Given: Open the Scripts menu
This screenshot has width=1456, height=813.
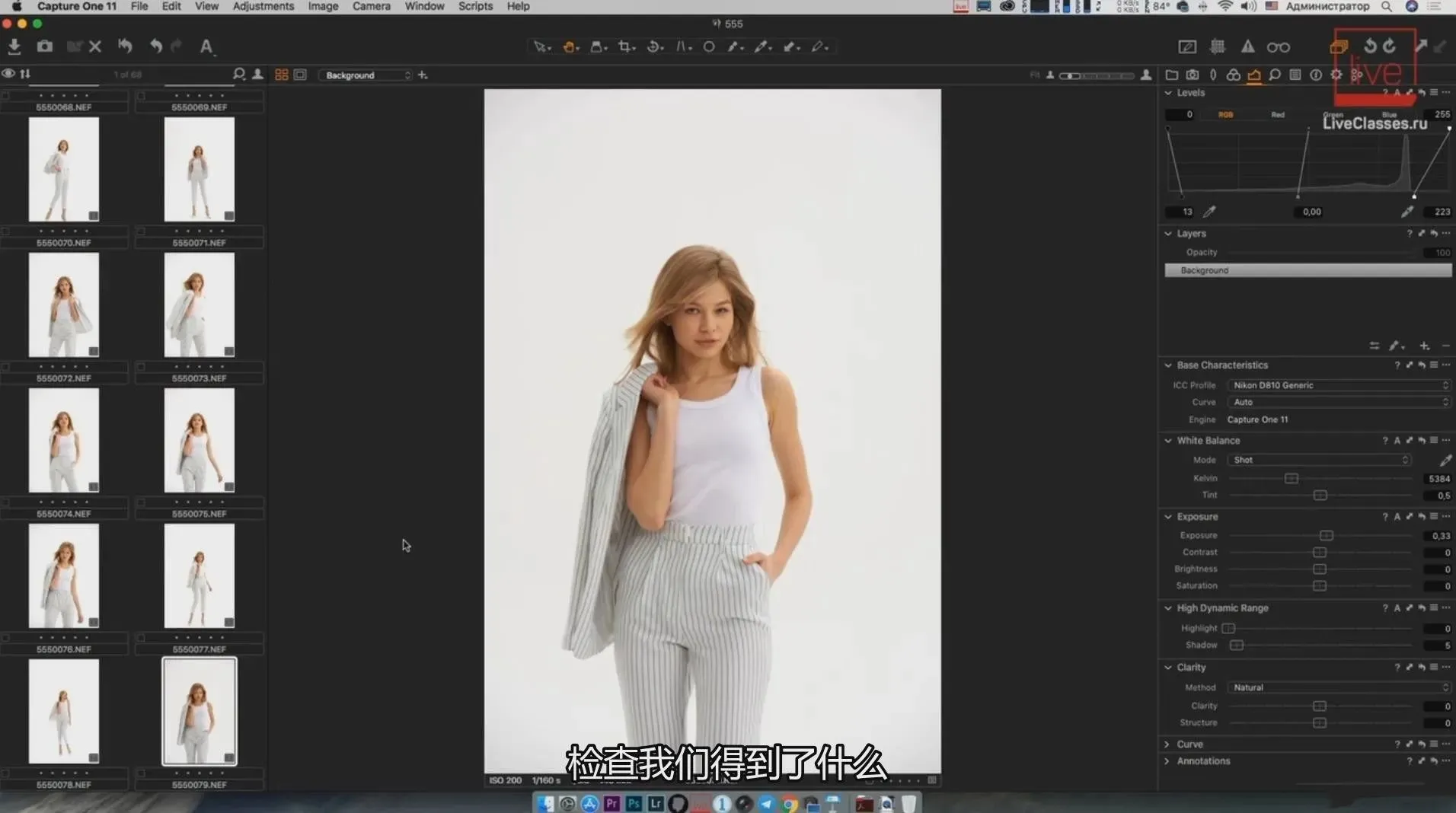Looking at the screenshot, I should 475,6.
